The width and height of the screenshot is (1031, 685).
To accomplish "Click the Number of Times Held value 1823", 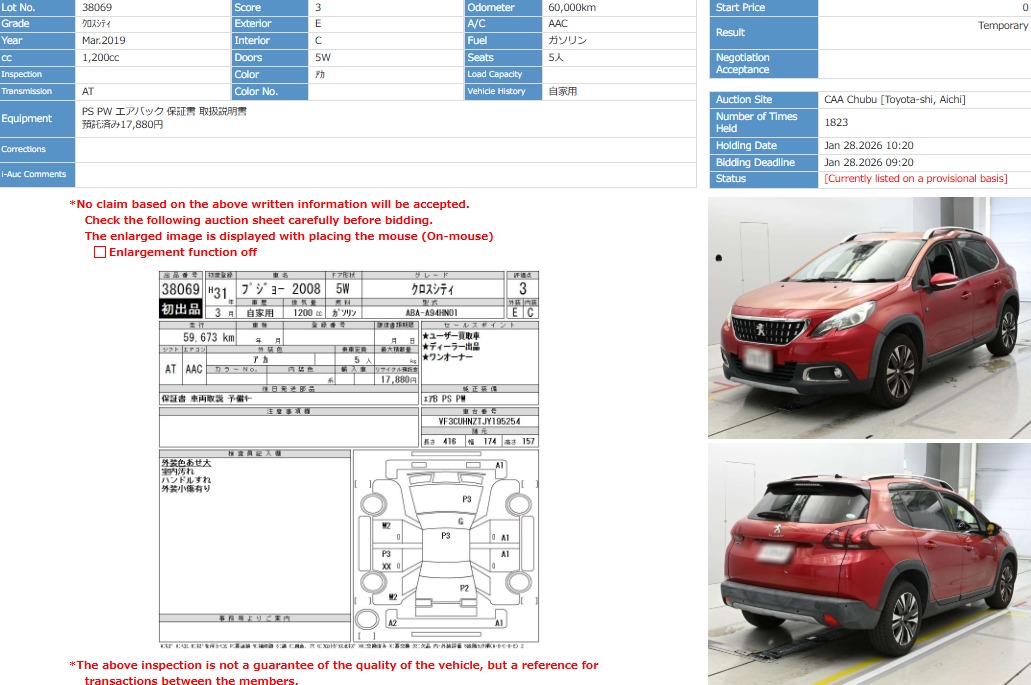I will (x=836, y=122).
